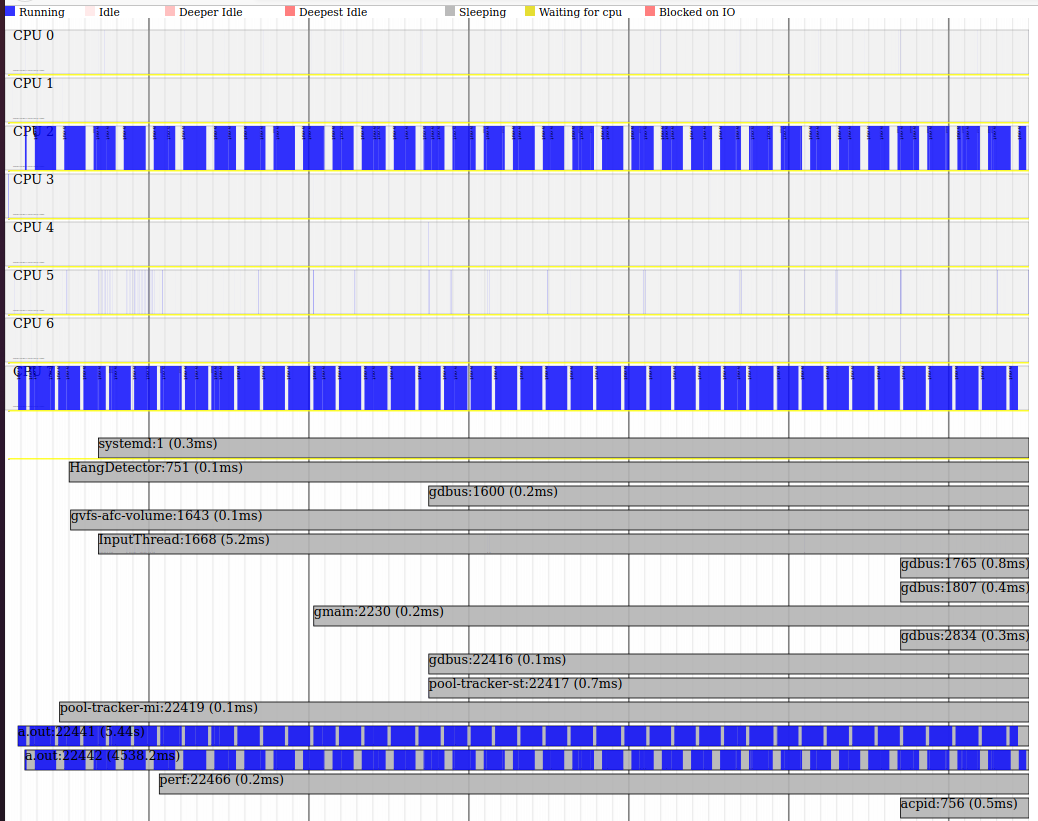This screenshot has width=1038, height=821.
Task: Select the CPU 0 row label
Action: coord(34,36)
